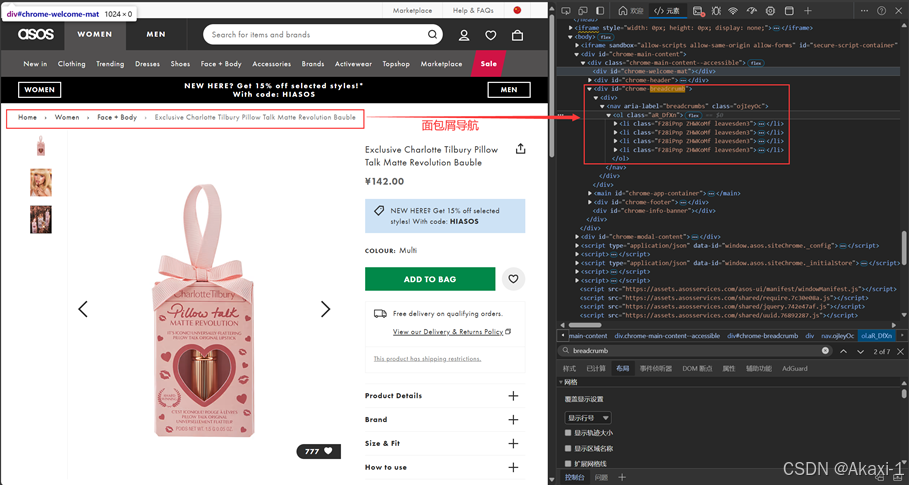909x485 pixels.
Task: Open the sources bug icon in DevTools
Action: (x=716, y=10)
